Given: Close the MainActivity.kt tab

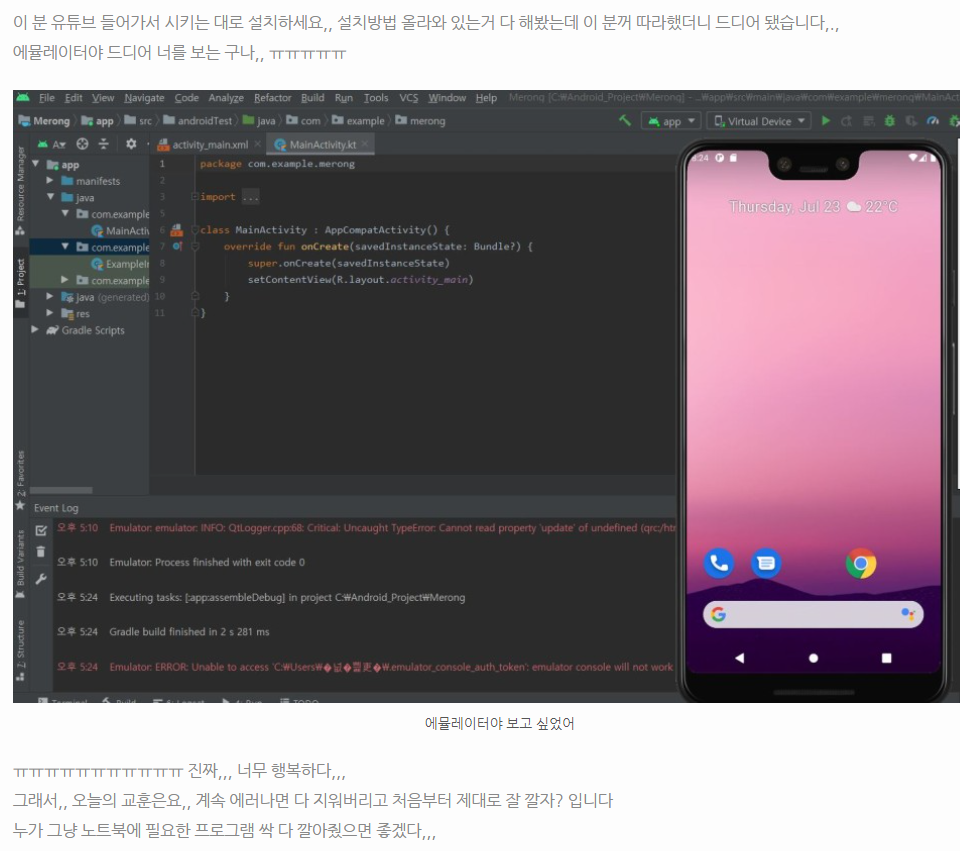Looking at the screenshot, I should pyautogui.click(x=365, y=144).
